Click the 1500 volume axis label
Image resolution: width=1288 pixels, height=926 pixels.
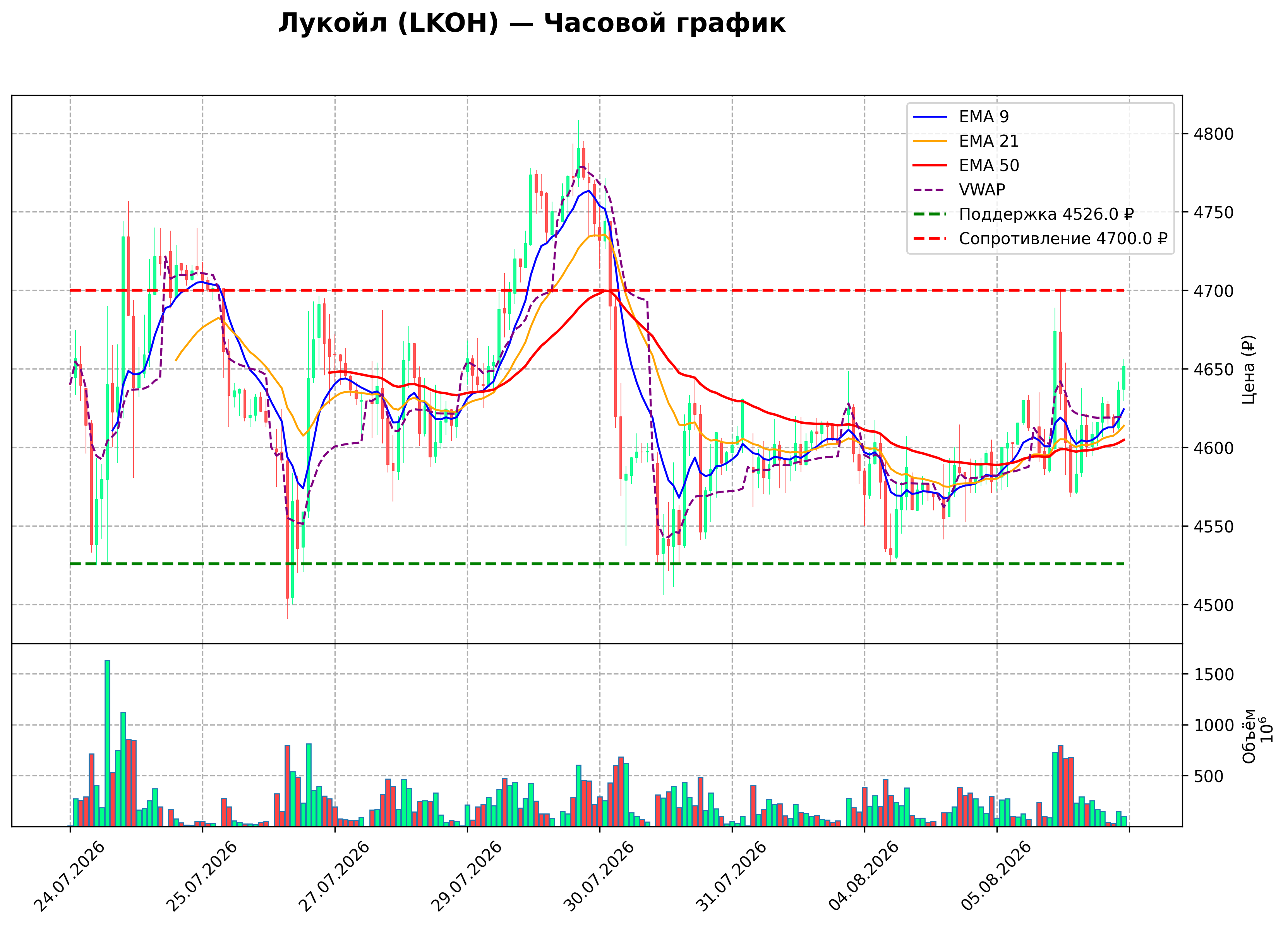[x=1214, y=674]
